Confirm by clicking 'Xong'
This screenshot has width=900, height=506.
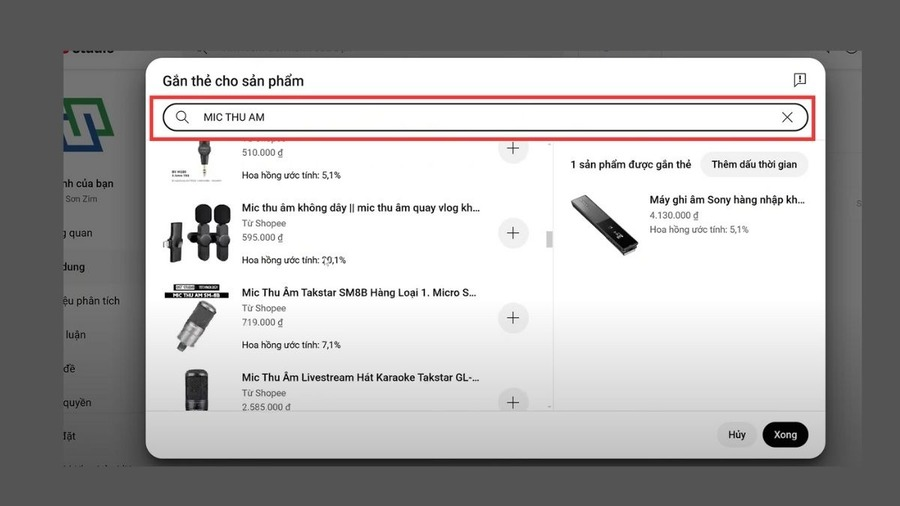pos(785,435)
